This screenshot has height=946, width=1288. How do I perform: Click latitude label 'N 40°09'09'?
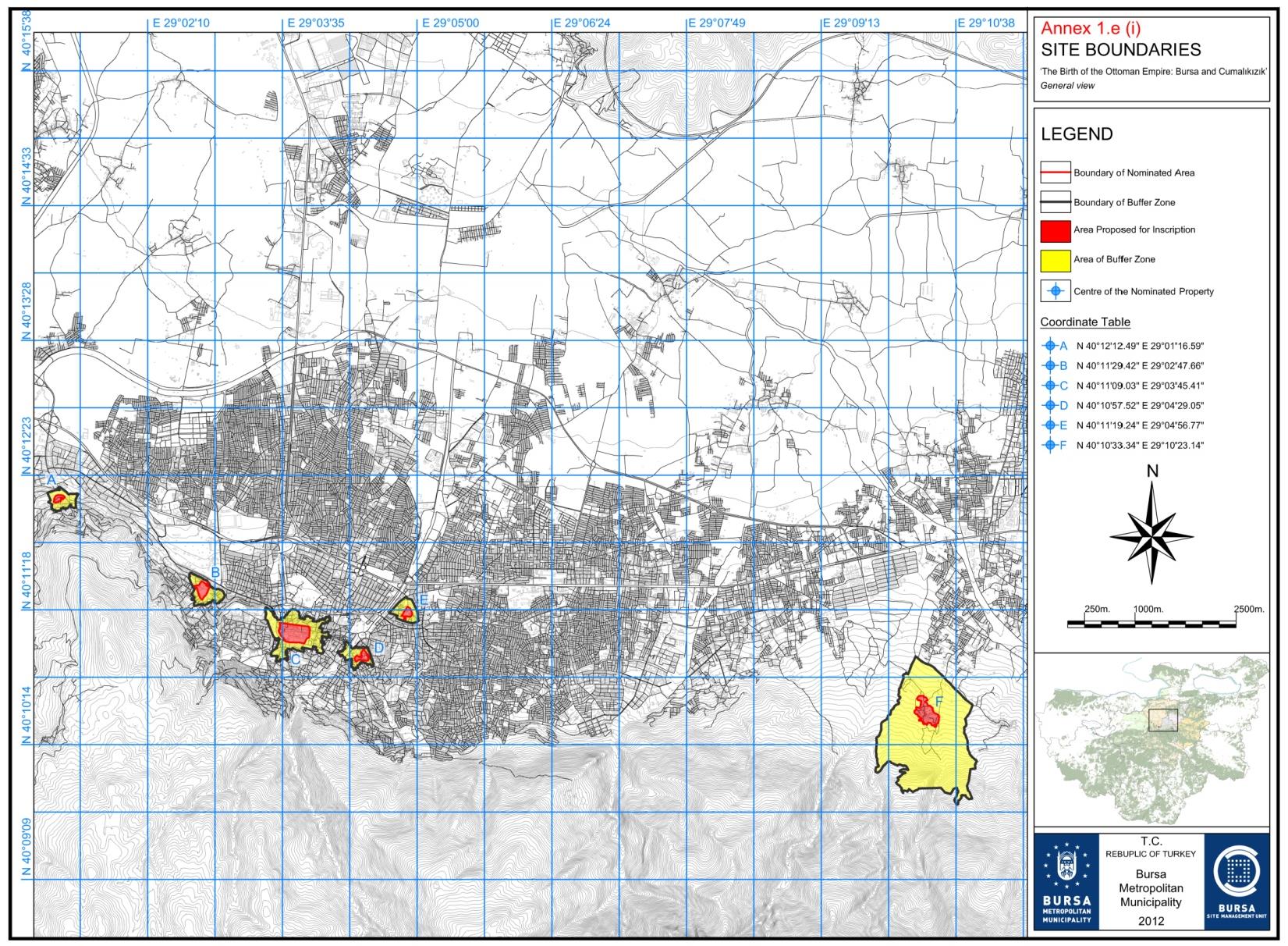click(x=27, y=848)
